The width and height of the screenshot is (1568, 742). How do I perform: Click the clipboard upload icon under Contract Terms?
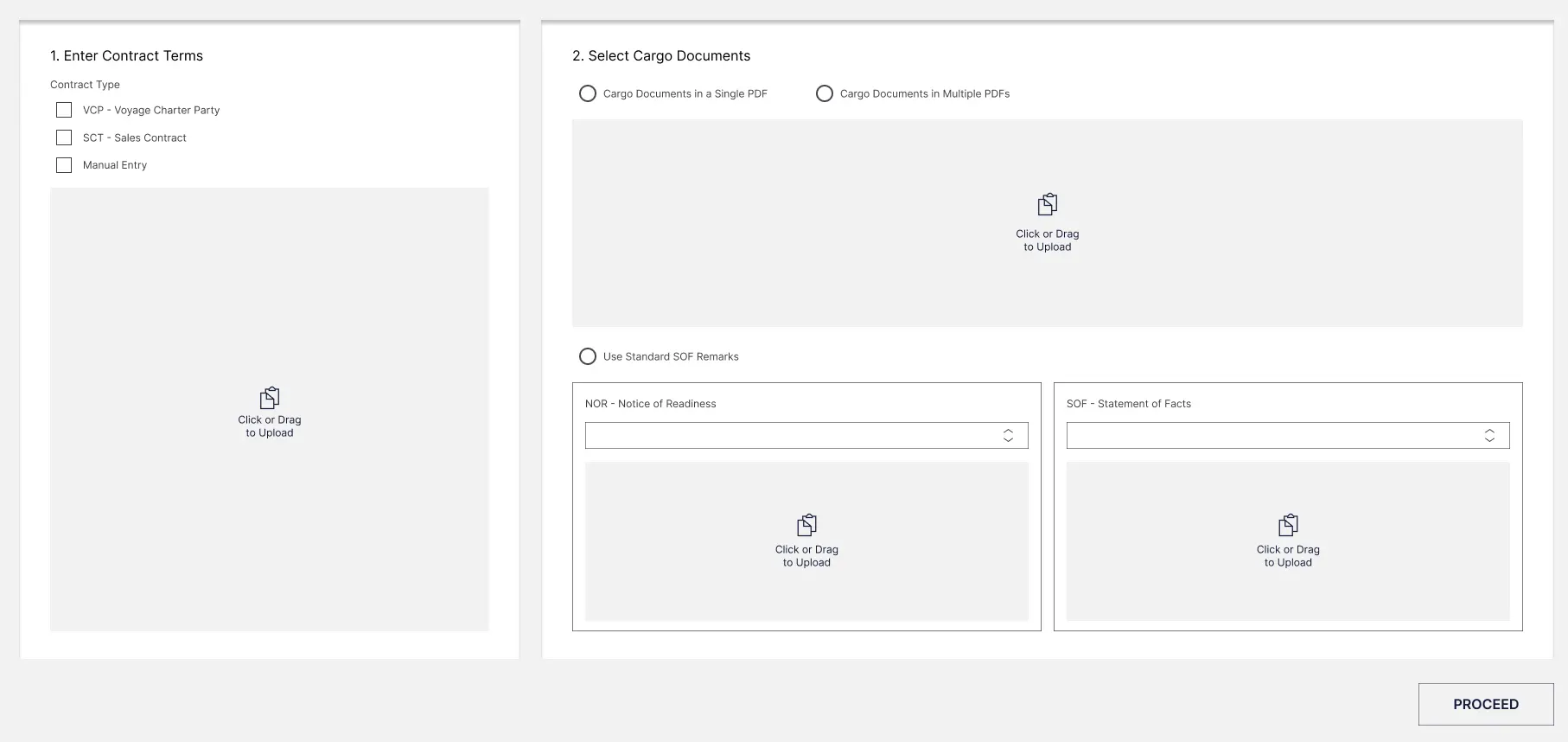(x=270, y=398)
